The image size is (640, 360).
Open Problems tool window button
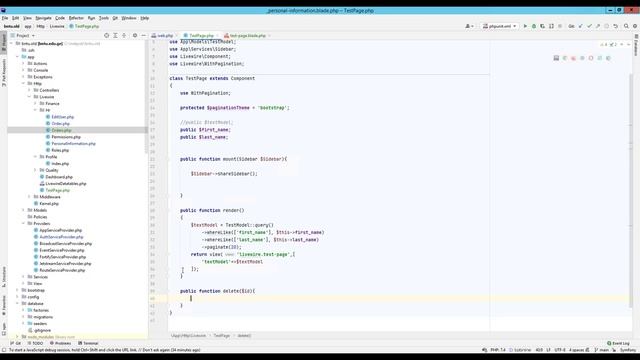pos(60,343)
